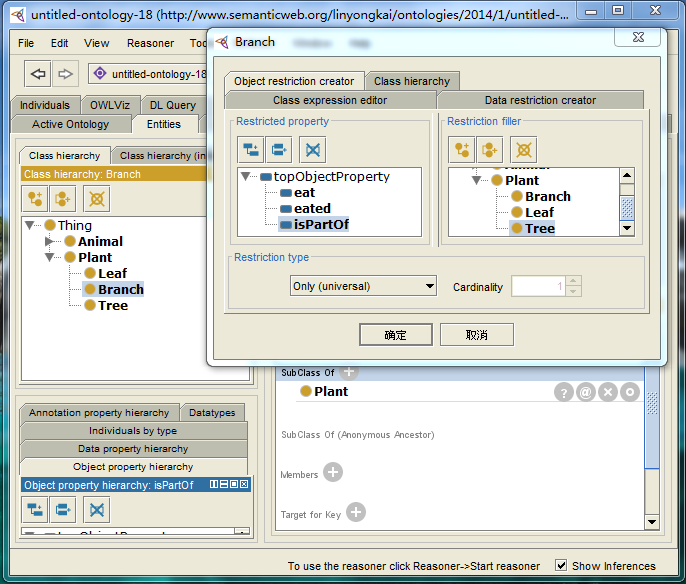Add subclass icon in Restriction filler panel
This screenshot has width=686, height=584.
[462, 150]
